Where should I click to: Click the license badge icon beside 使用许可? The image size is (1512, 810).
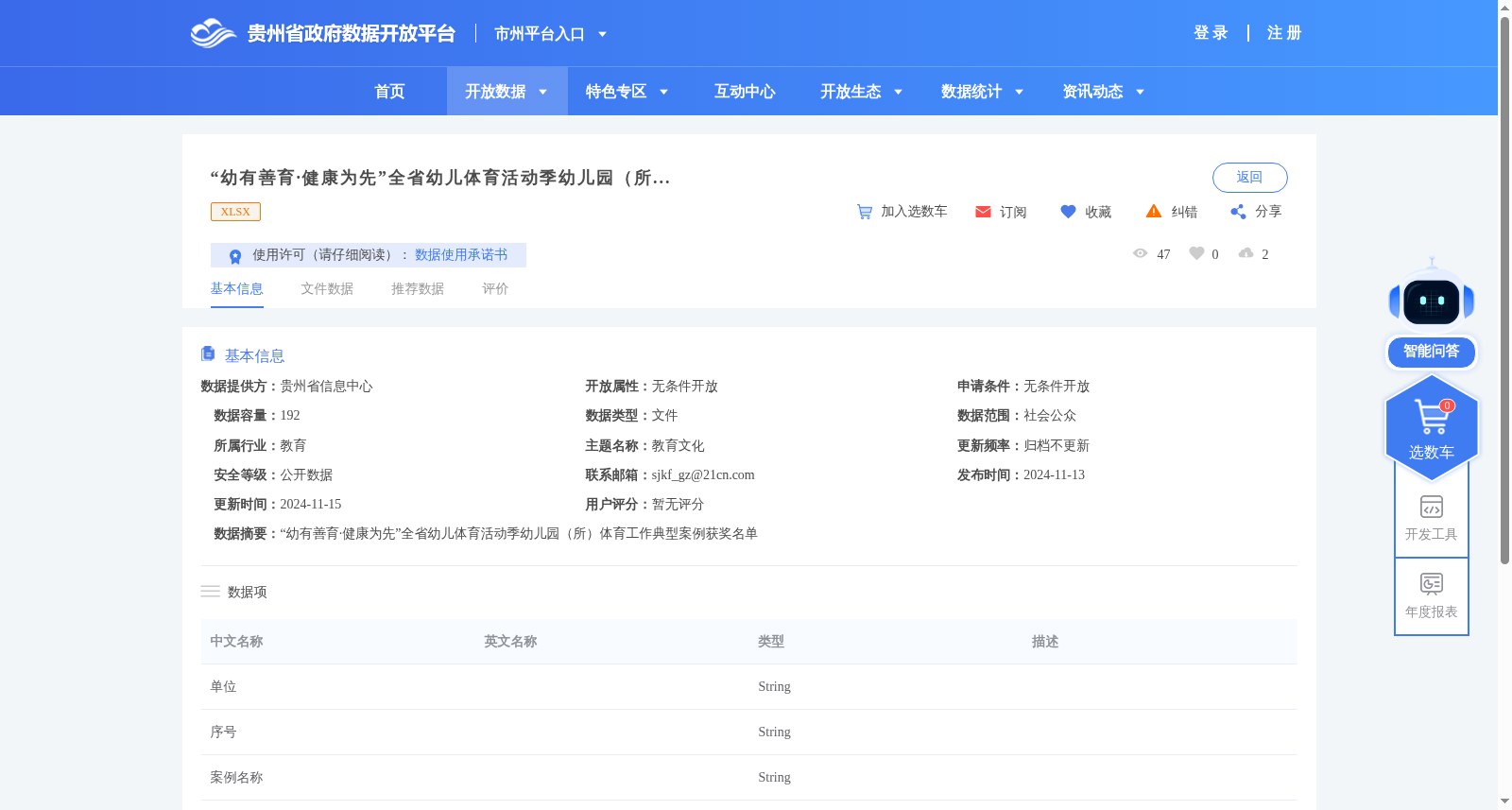click(235, 256)
